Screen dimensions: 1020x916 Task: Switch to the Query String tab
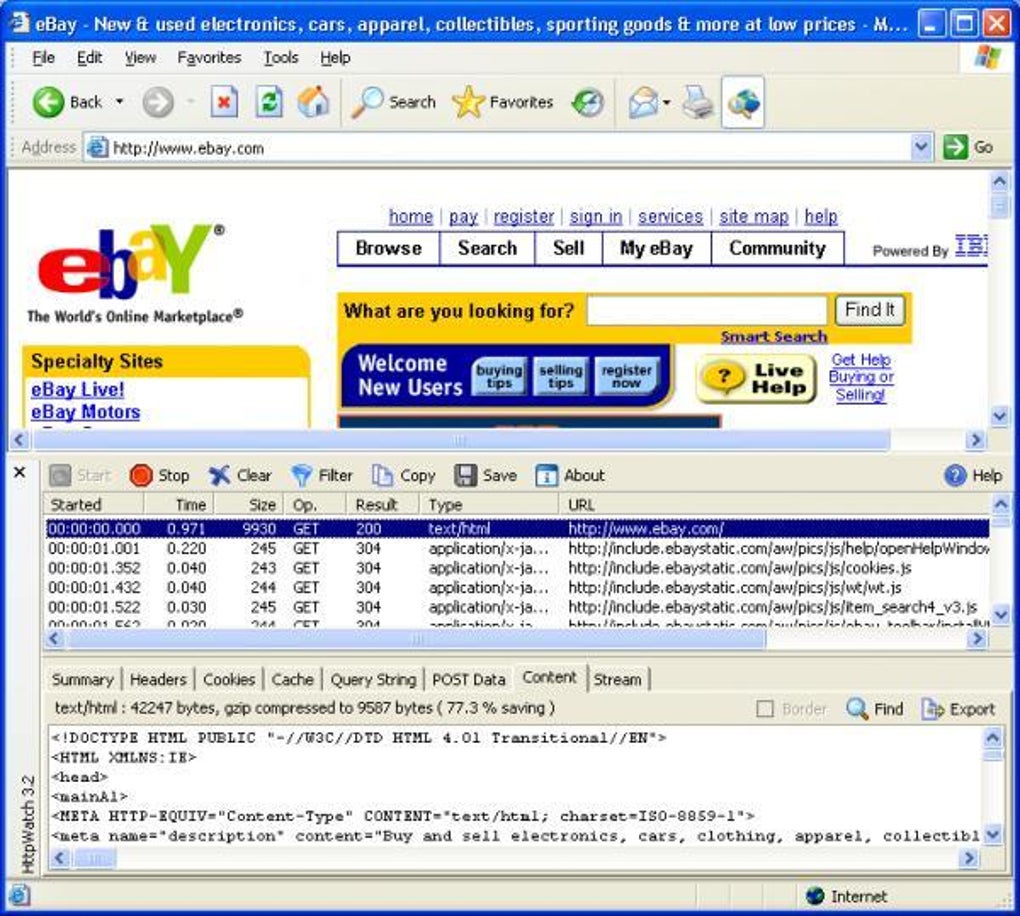point(373,680)
